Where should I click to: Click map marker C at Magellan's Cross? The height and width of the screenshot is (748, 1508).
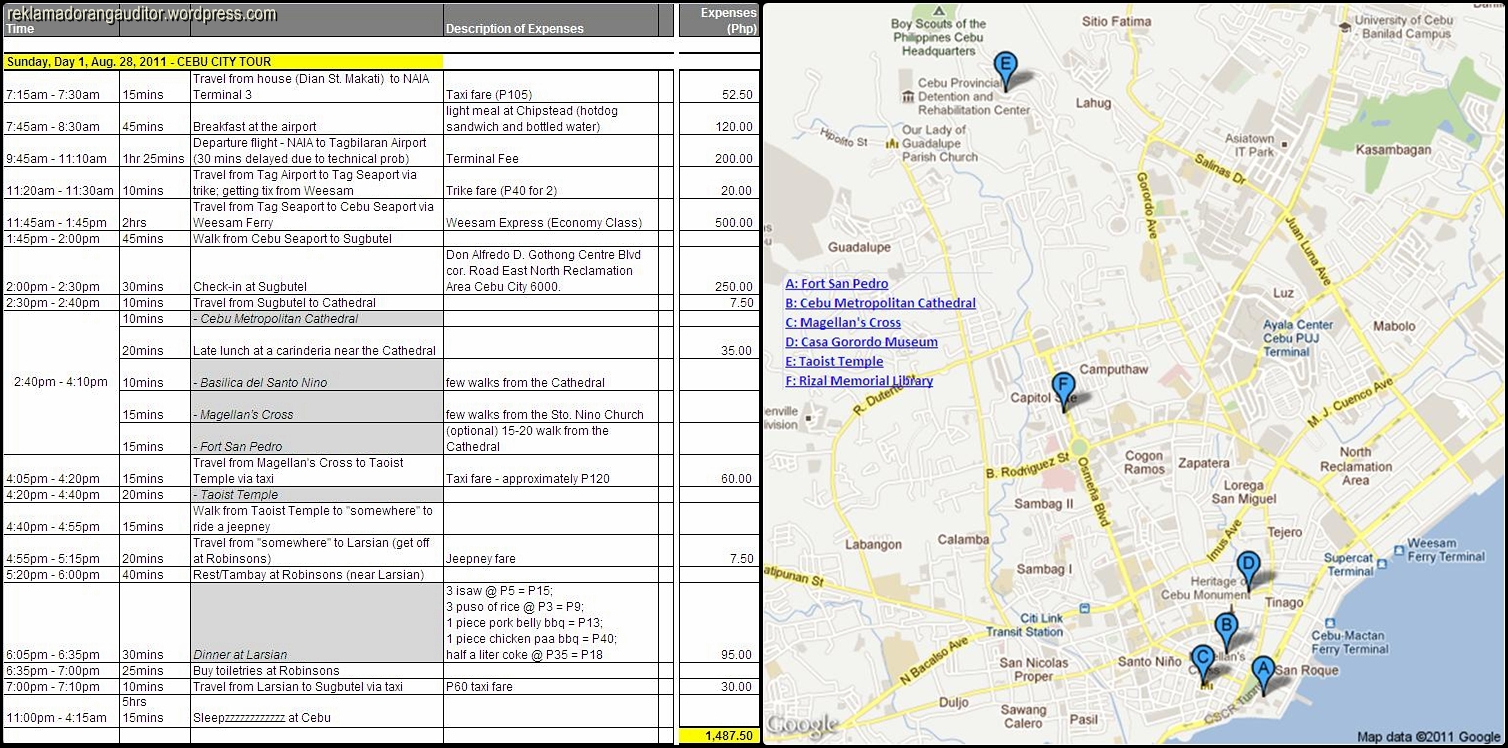click(1203, 661)
